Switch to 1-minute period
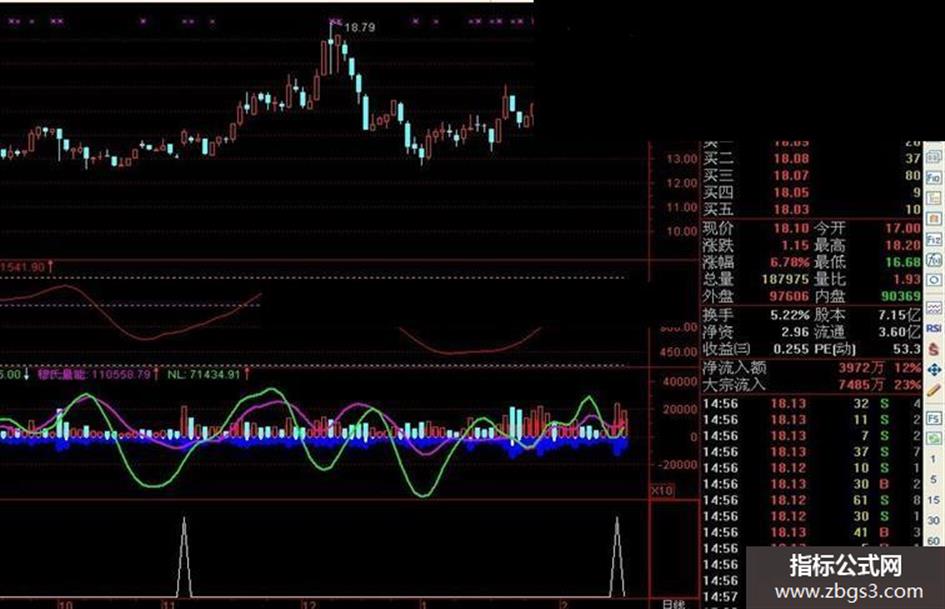945x609 pixels. click(x=934, y=459)
